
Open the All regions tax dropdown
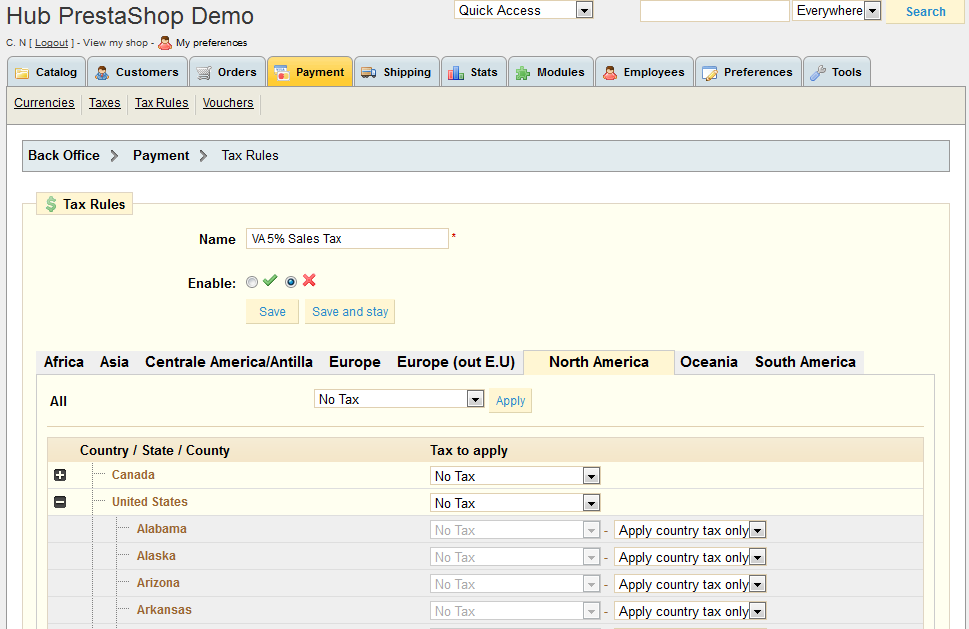399,400
